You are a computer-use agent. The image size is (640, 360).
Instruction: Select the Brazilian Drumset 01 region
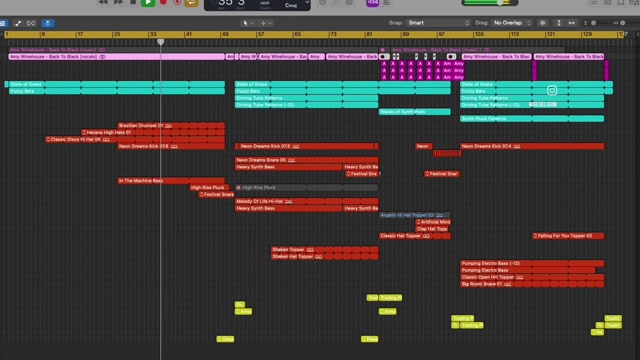pos(171,125)
